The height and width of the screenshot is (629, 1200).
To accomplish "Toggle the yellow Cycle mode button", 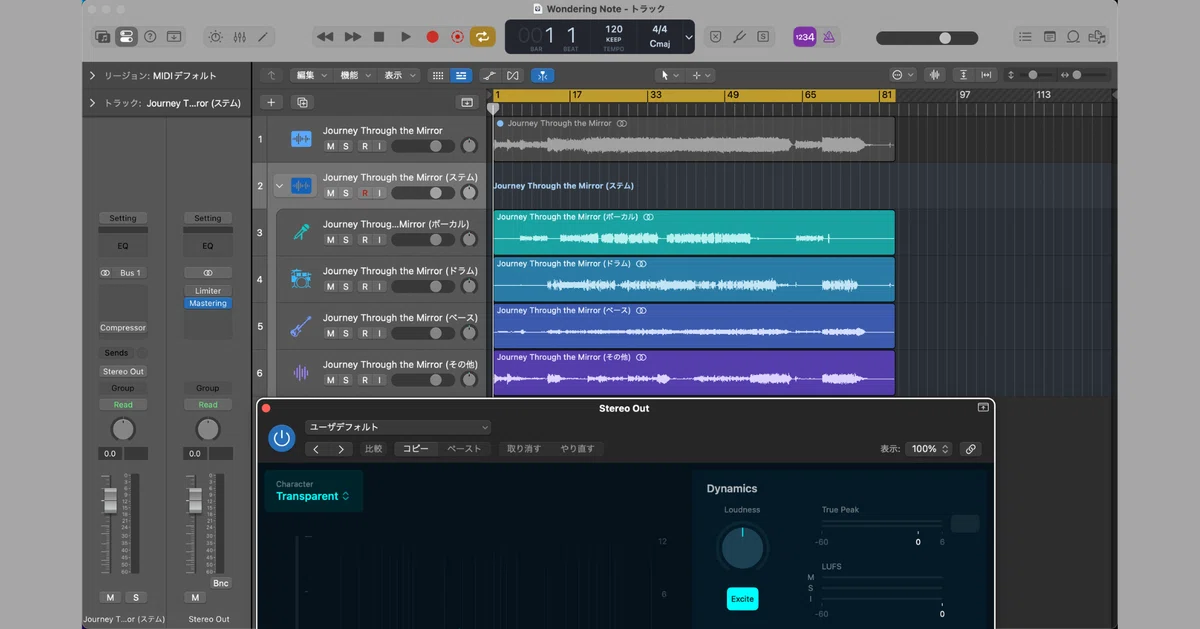I will click(483, 37).
